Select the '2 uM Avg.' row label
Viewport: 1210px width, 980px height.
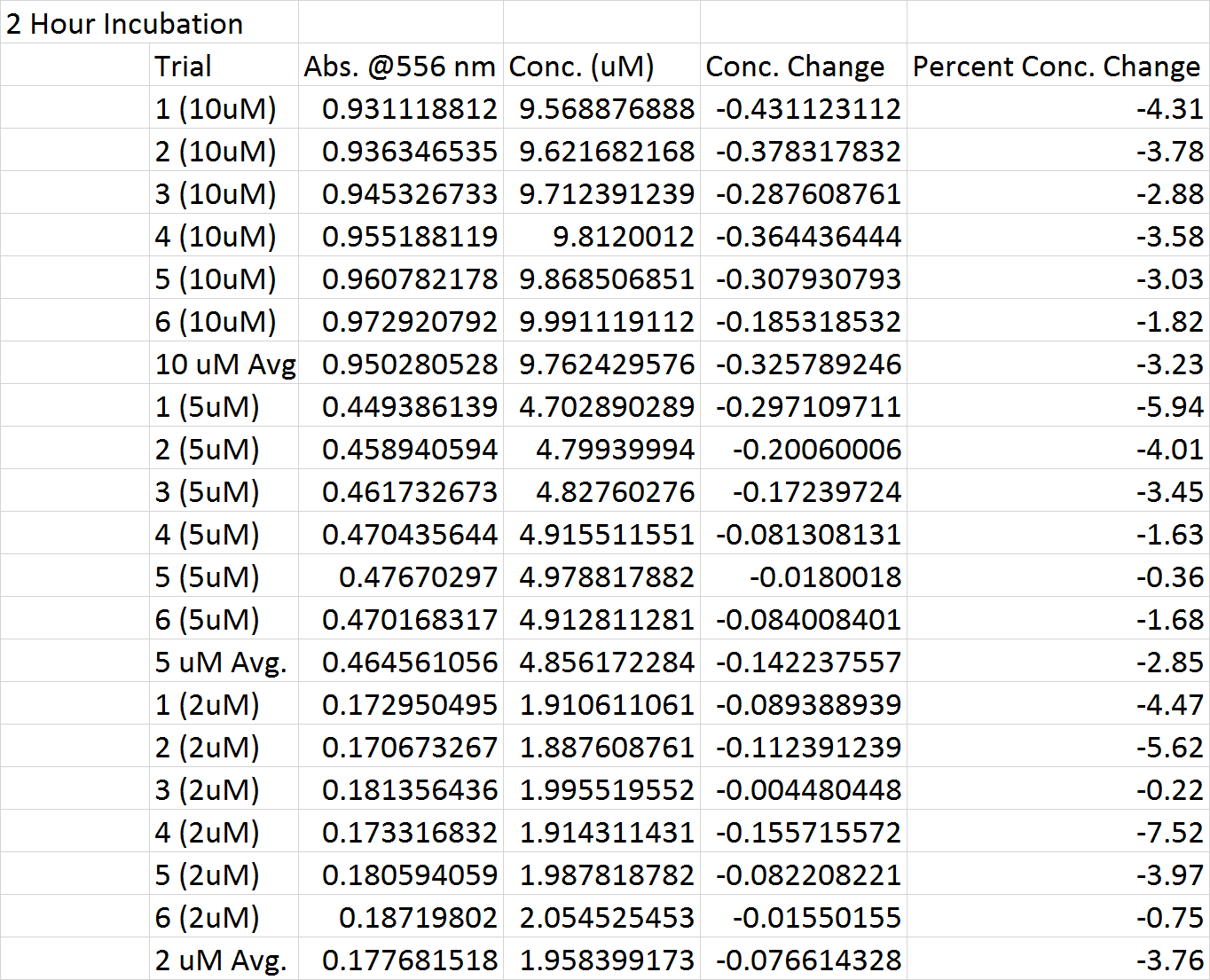221,960
